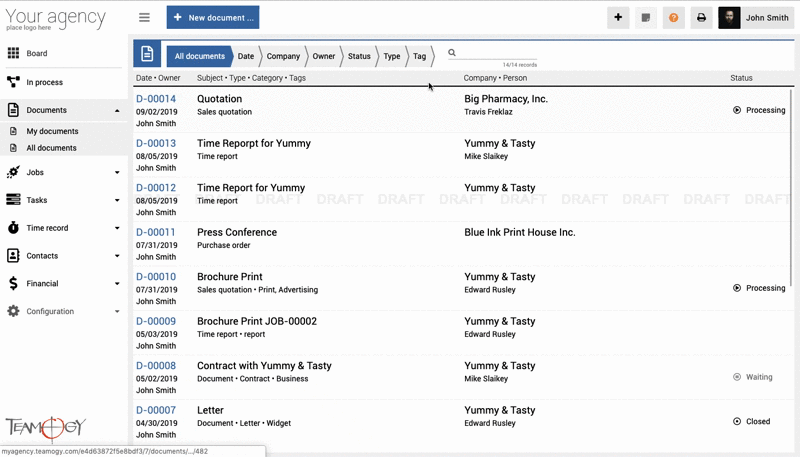Viewport: 800px width, 457px height.
Task: Open document D-00008 link
Action: (x=156, y=365)
